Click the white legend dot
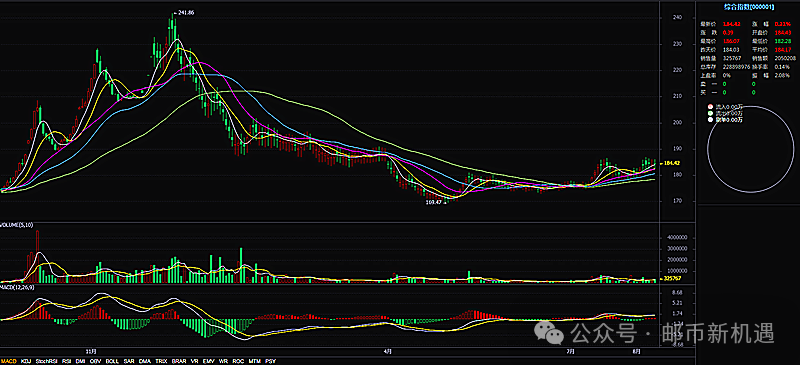This screenshot has height=365, width=800. (x=711, y=119)
